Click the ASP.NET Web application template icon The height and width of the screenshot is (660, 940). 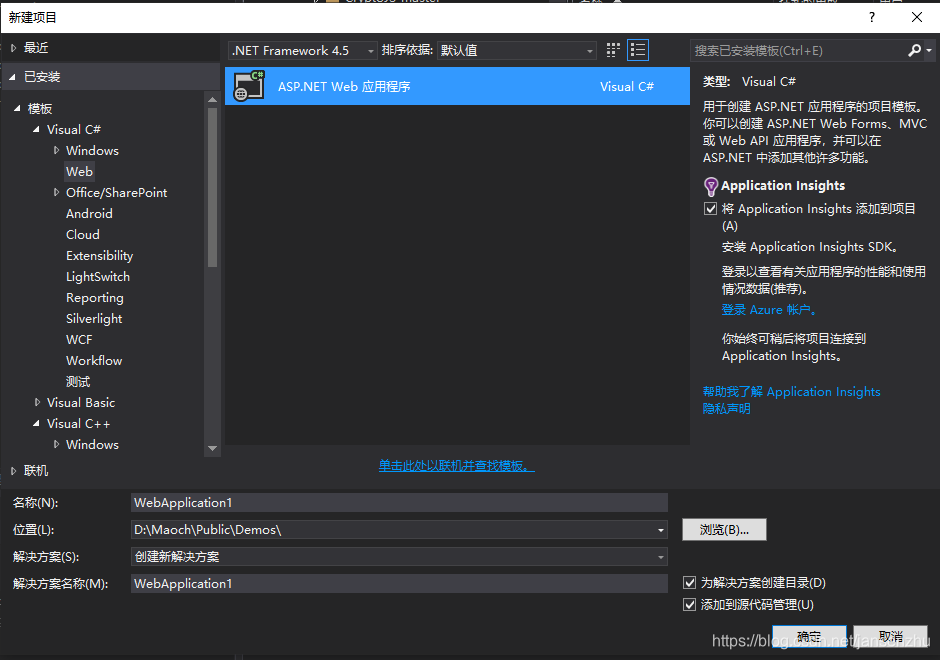pos(249,86)
